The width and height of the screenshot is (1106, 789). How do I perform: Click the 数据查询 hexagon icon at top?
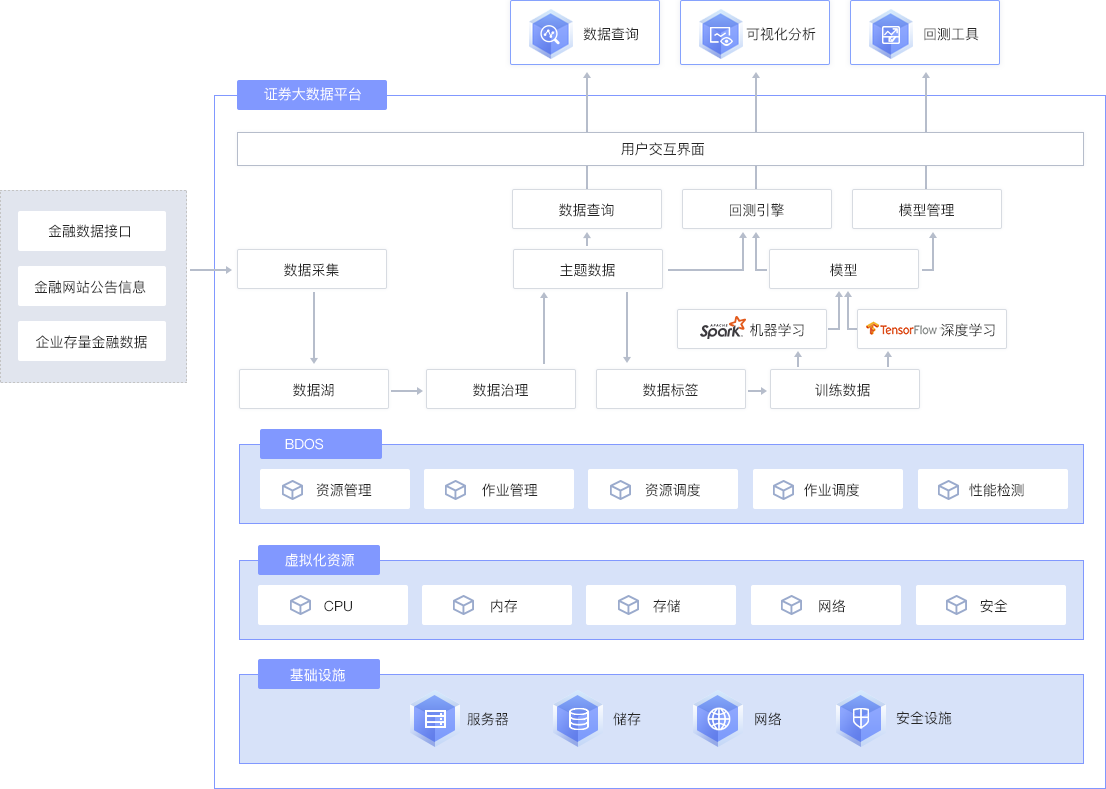[549, 34]
